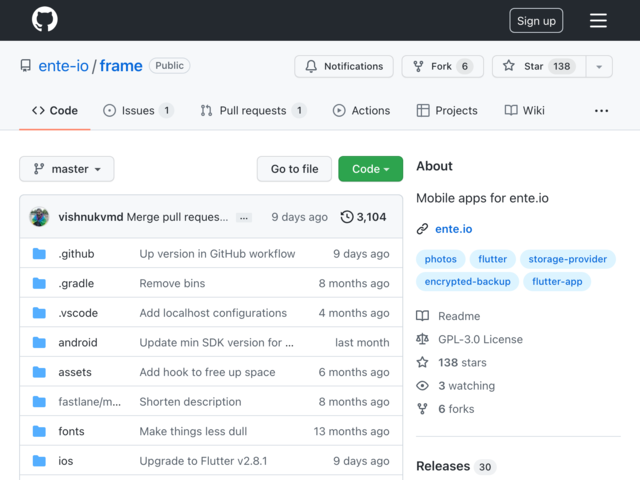Image resolution: width=640 pixels, height=480 pixels.
Task: Select the storage-provider topic tag
Action: (x=567, y=259)
